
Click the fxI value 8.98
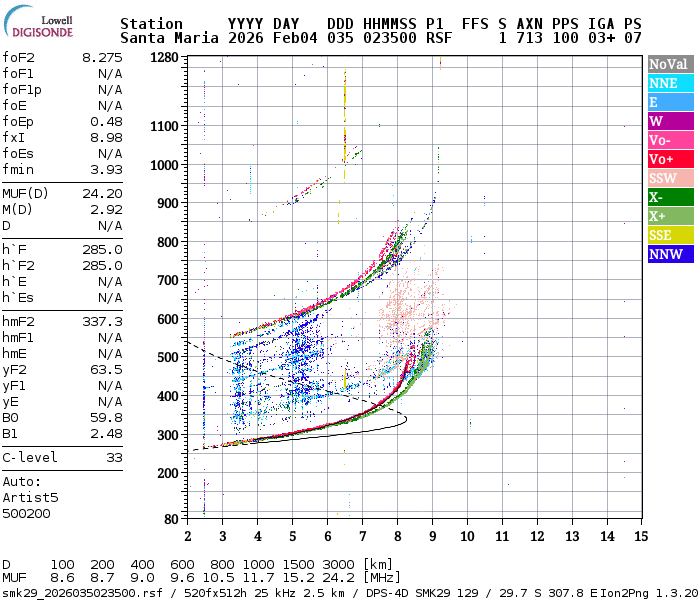click(106, 138)
